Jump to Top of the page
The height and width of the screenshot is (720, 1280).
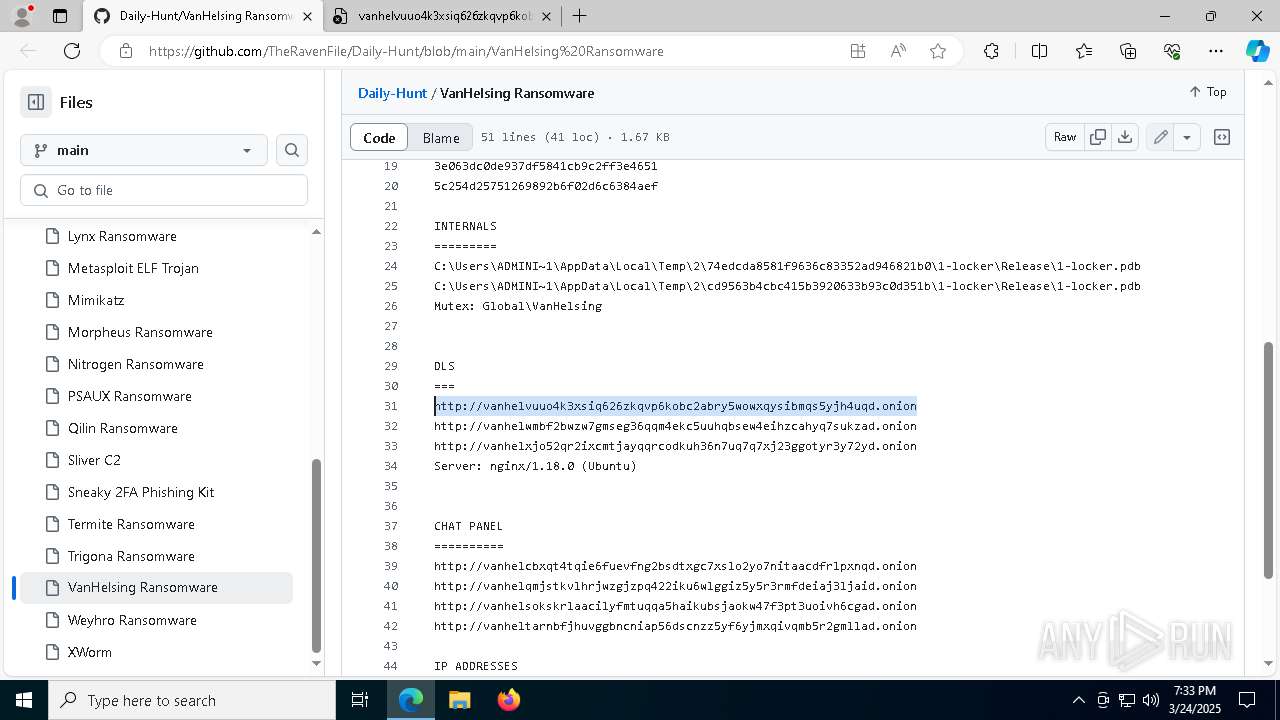click(x=1208, y=92)
